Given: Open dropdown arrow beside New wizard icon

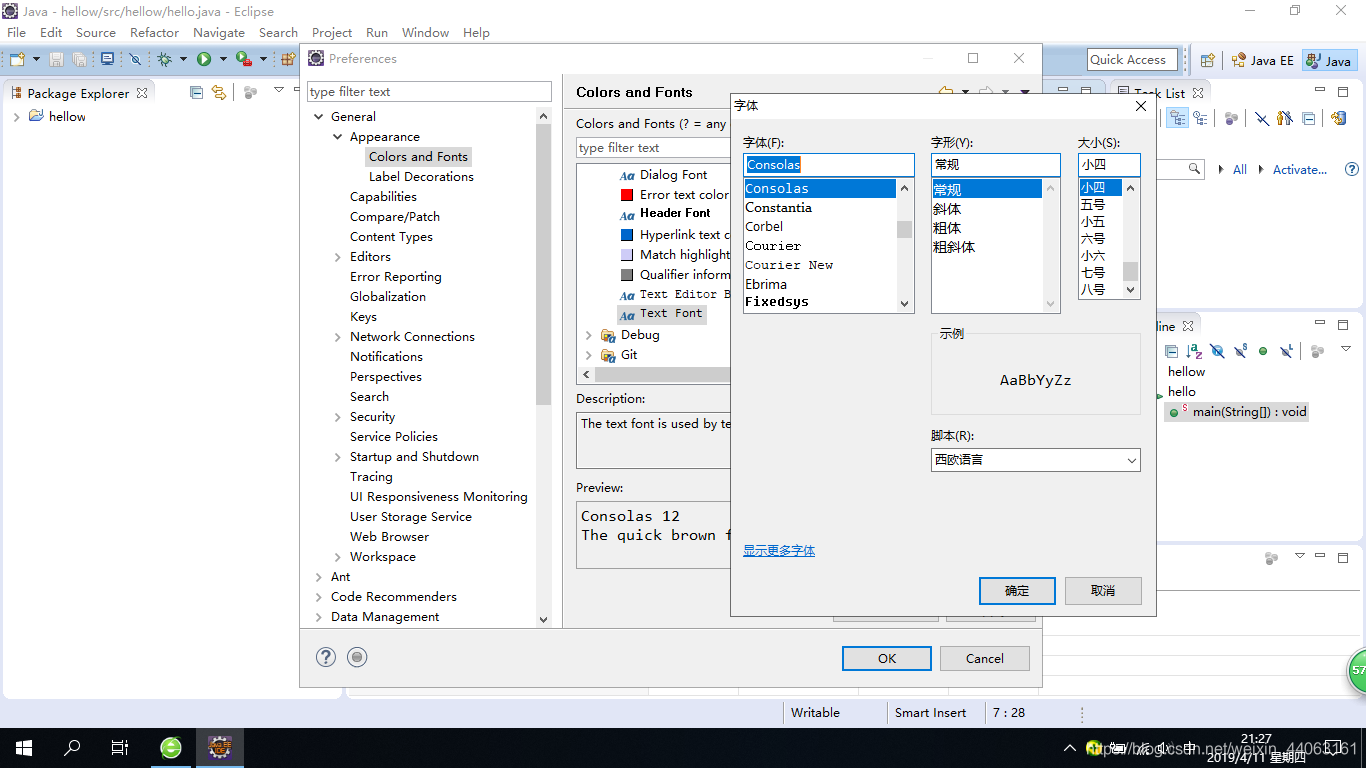Looking at the screenshot, I should pyautogui.click(x=35, y=60).
